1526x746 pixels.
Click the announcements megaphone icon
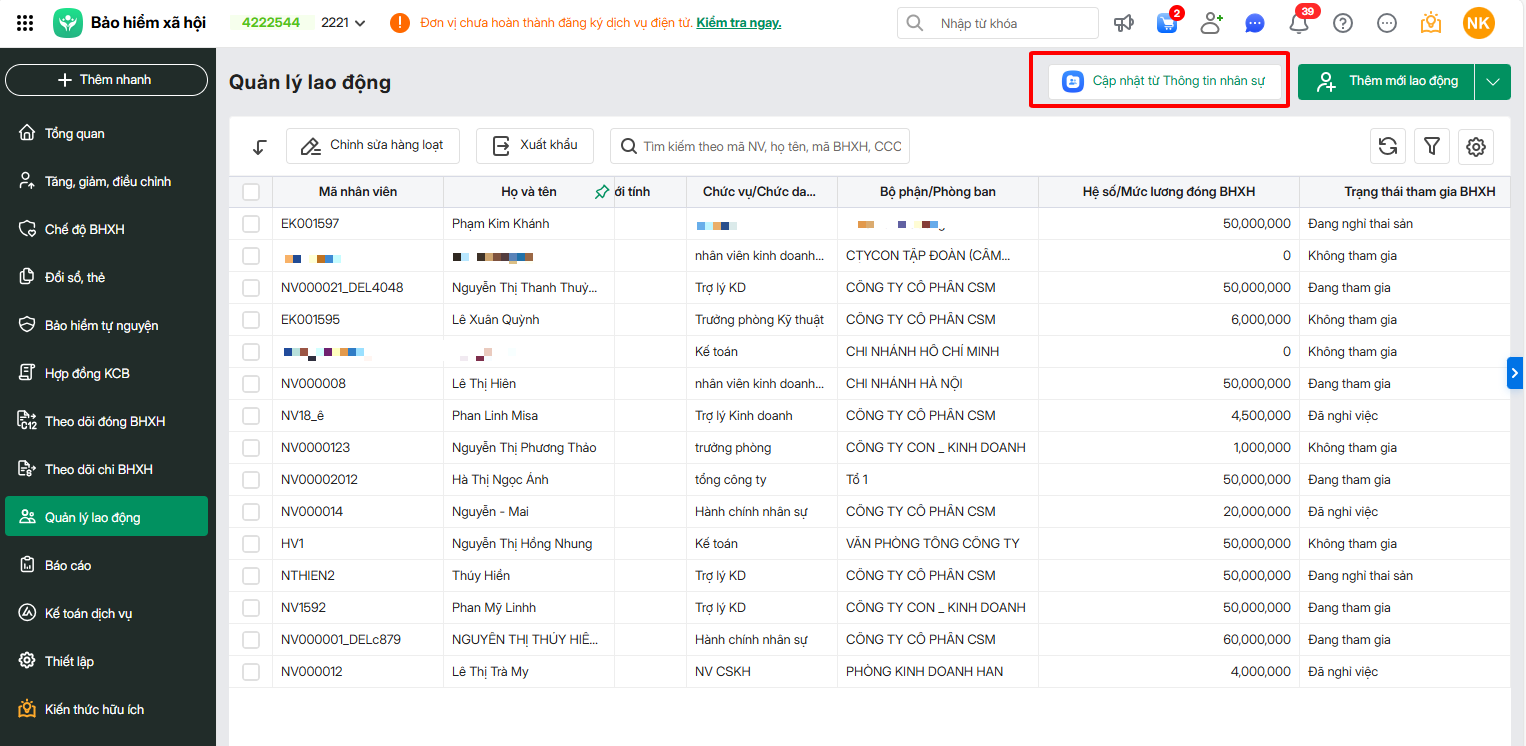pos(1125,23)
